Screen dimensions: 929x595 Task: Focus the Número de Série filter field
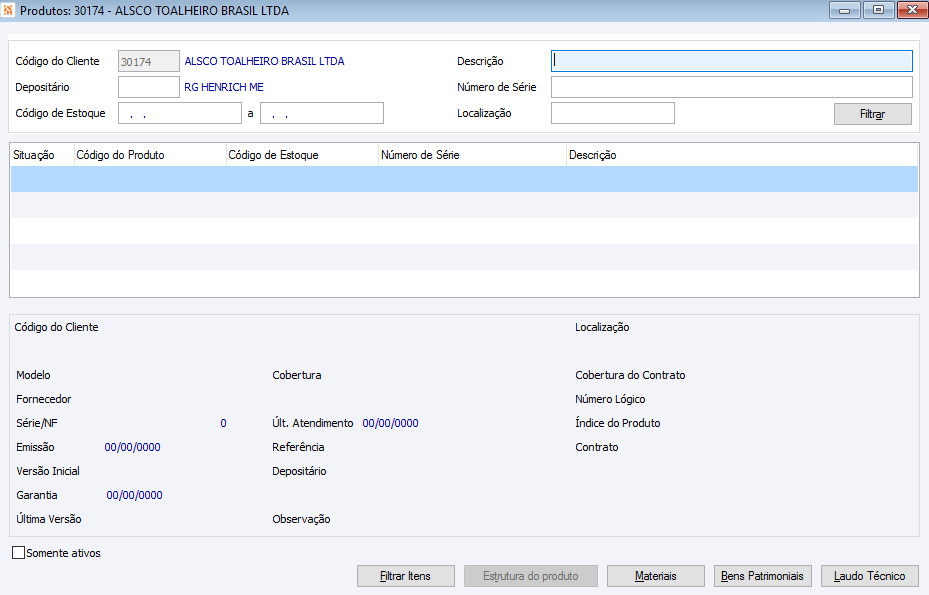732,87
